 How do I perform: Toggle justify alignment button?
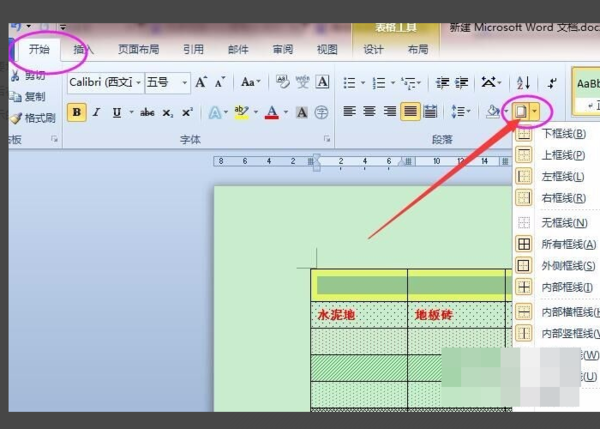point(410,112)
